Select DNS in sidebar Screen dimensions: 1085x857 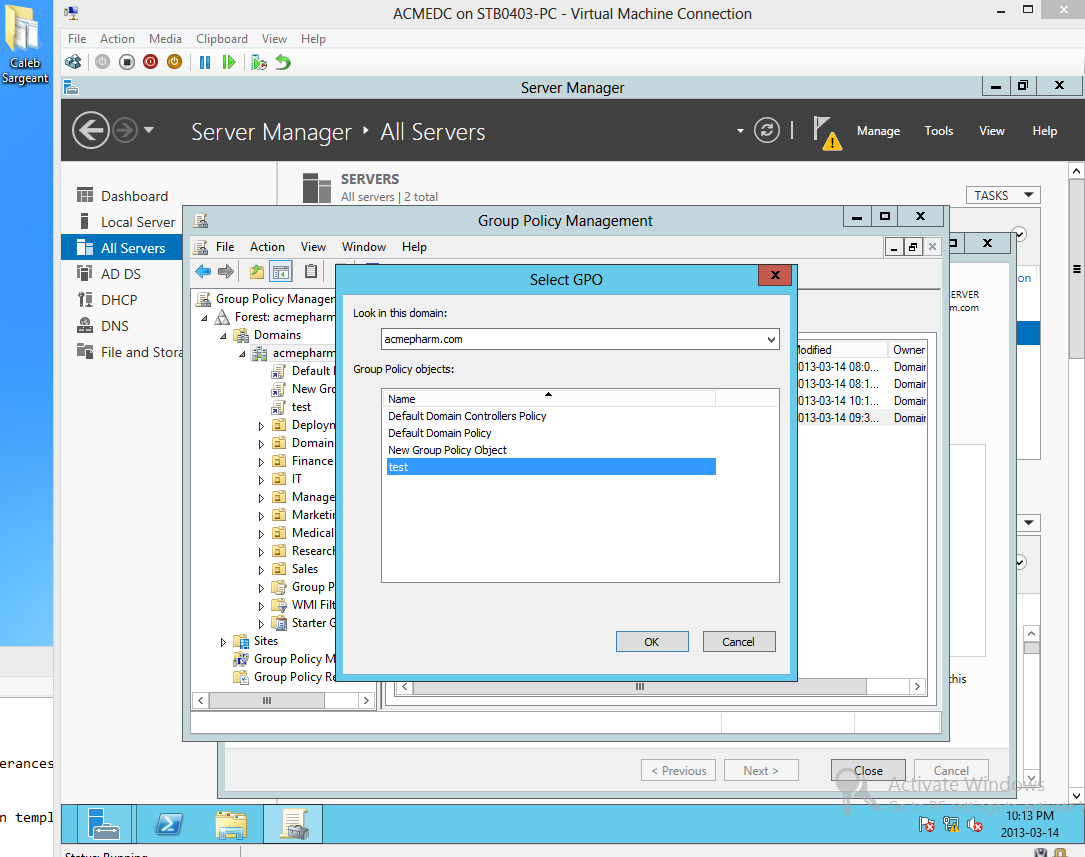(114, 326)
